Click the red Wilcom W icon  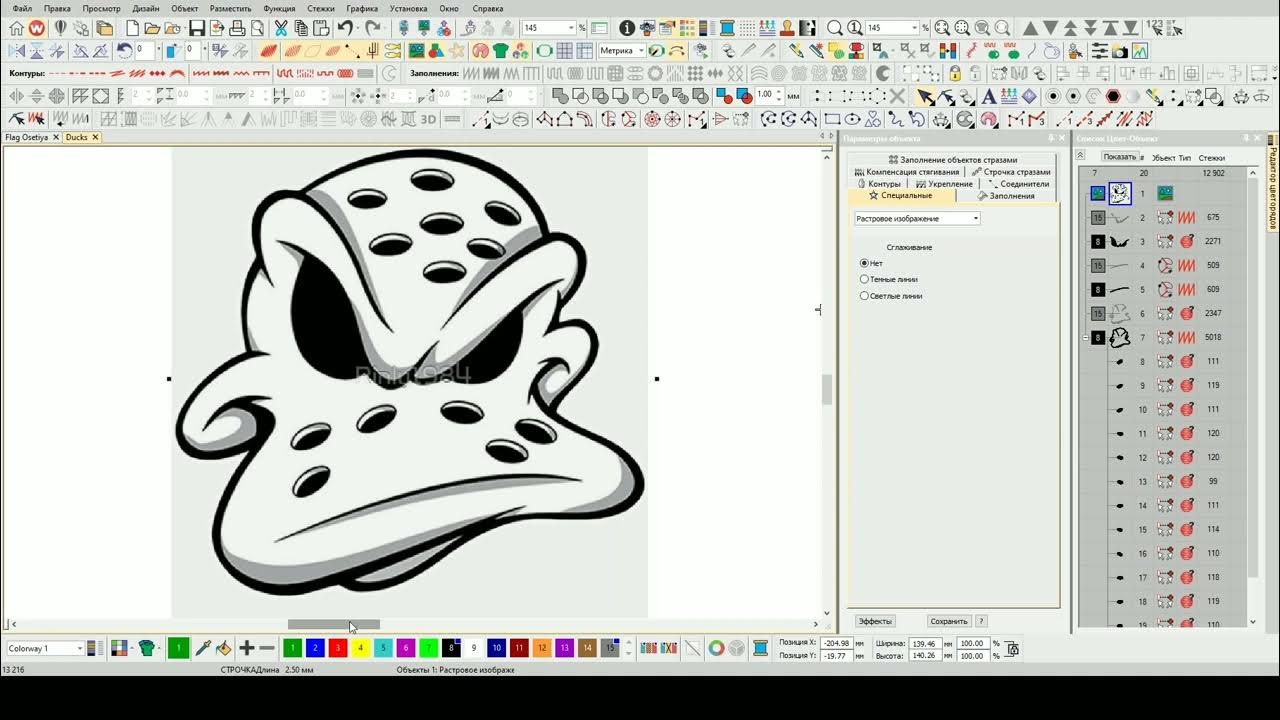37,28
